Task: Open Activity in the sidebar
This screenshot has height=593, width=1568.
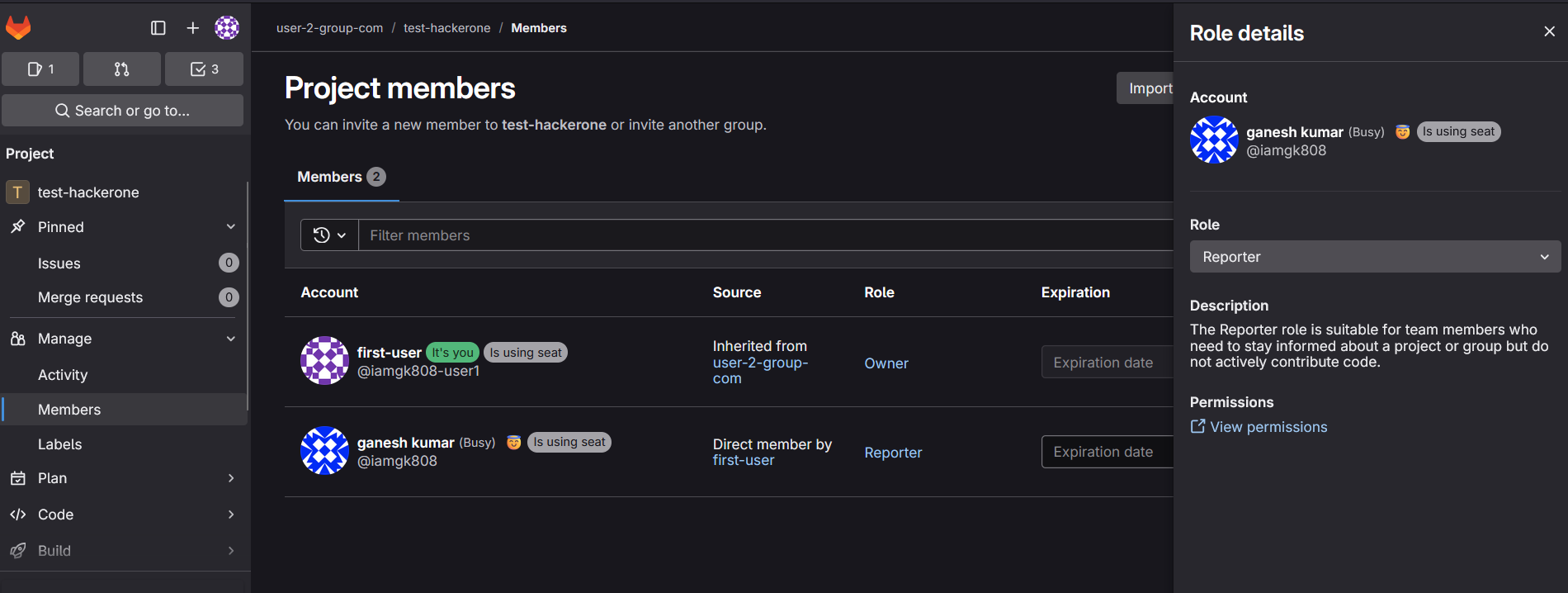Action: pos(63,375)
